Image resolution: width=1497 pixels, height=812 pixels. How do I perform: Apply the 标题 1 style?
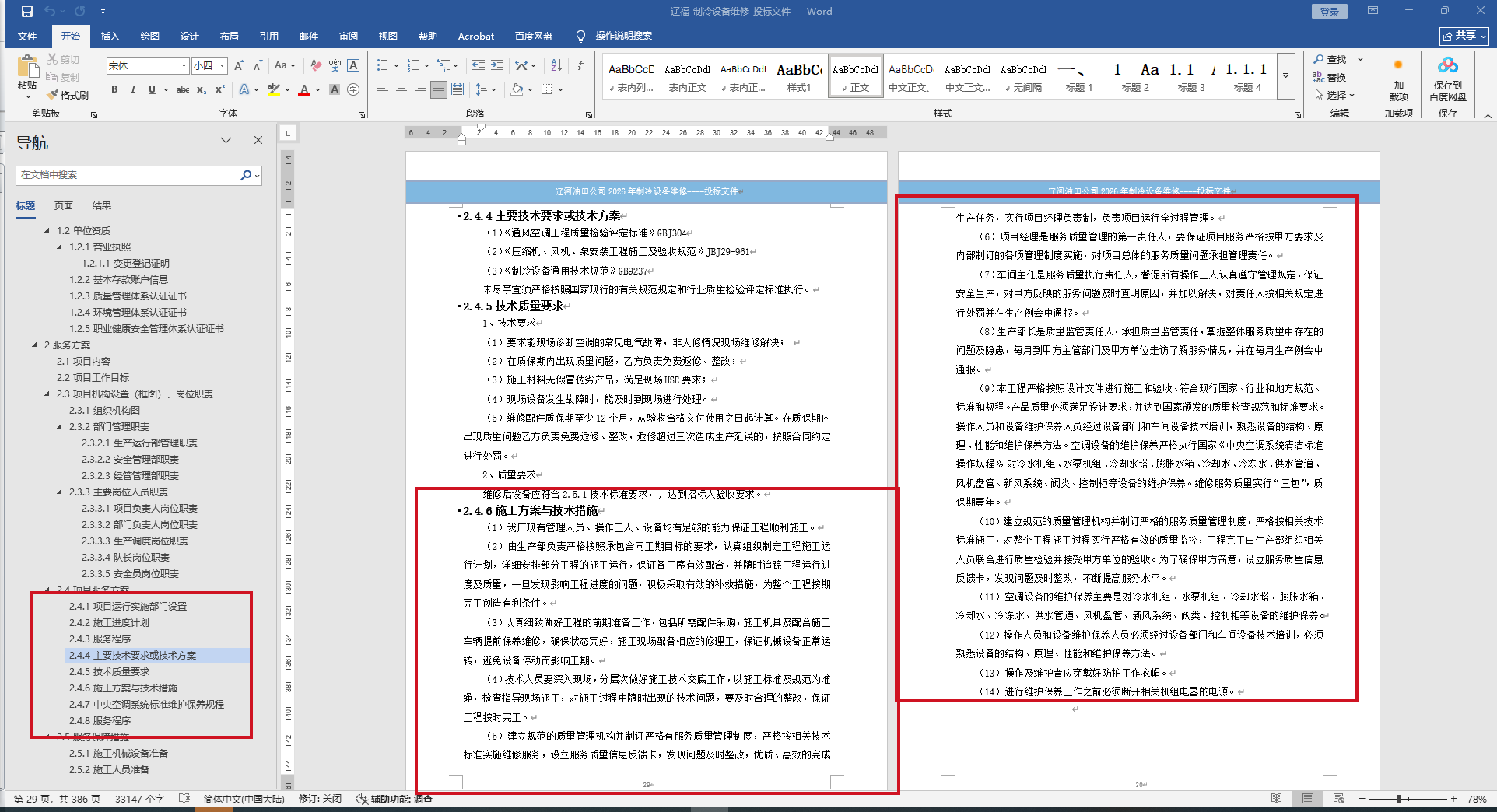(x=1079, y=76)
